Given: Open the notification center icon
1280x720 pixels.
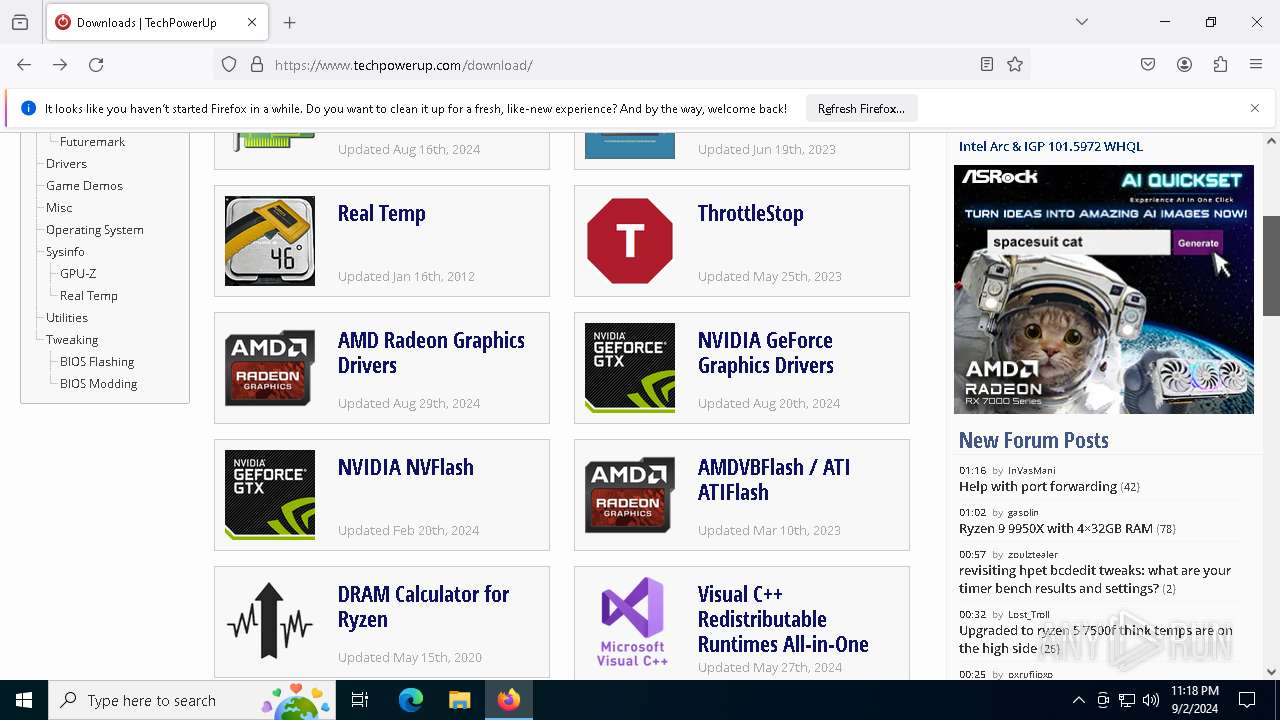Looking at the screenshot, I should click(1247, 700).
